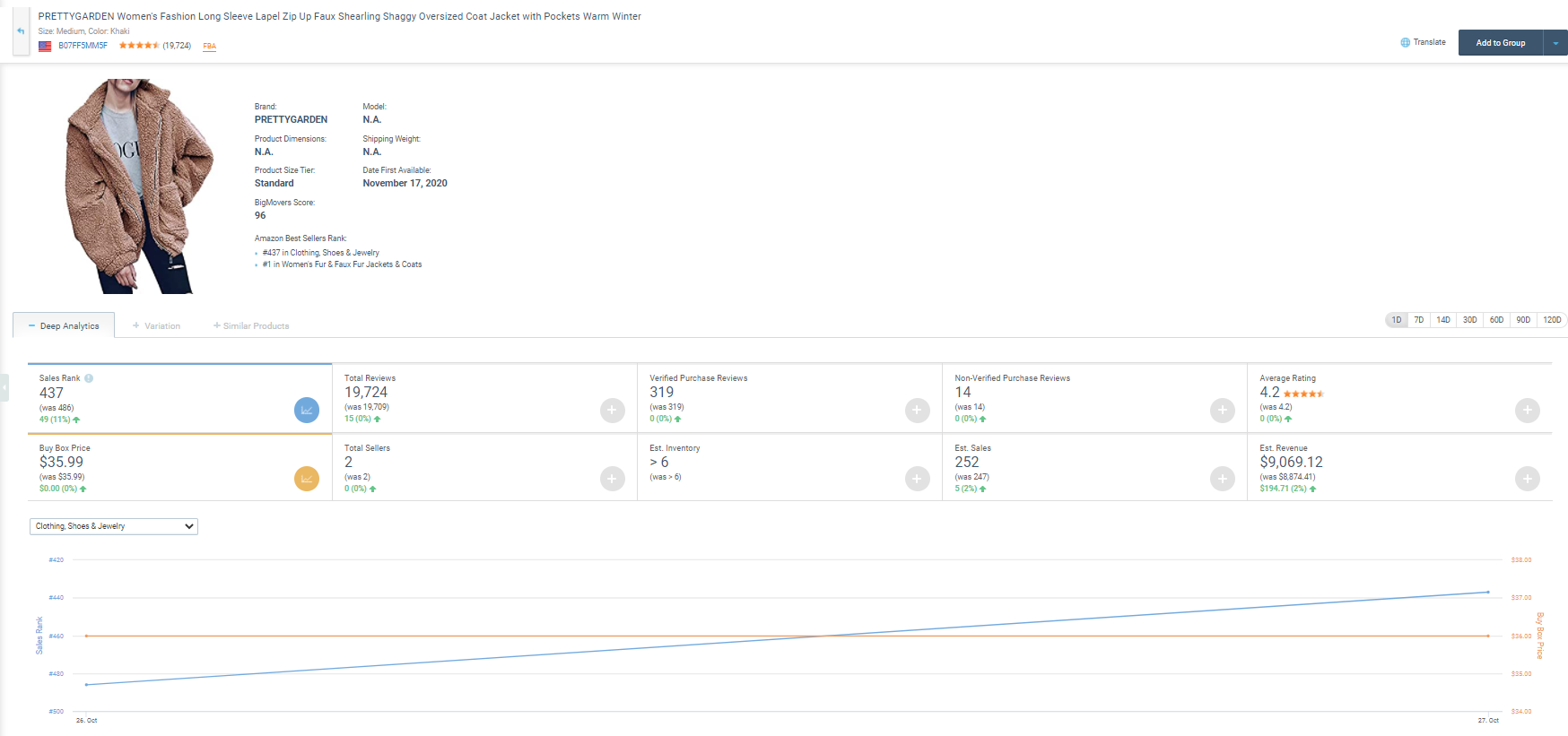1568x736 pixels.
Task: Click the Est. Revenue $9,069.12 value
Action: pyautogui.click(x=1291, y=463)
